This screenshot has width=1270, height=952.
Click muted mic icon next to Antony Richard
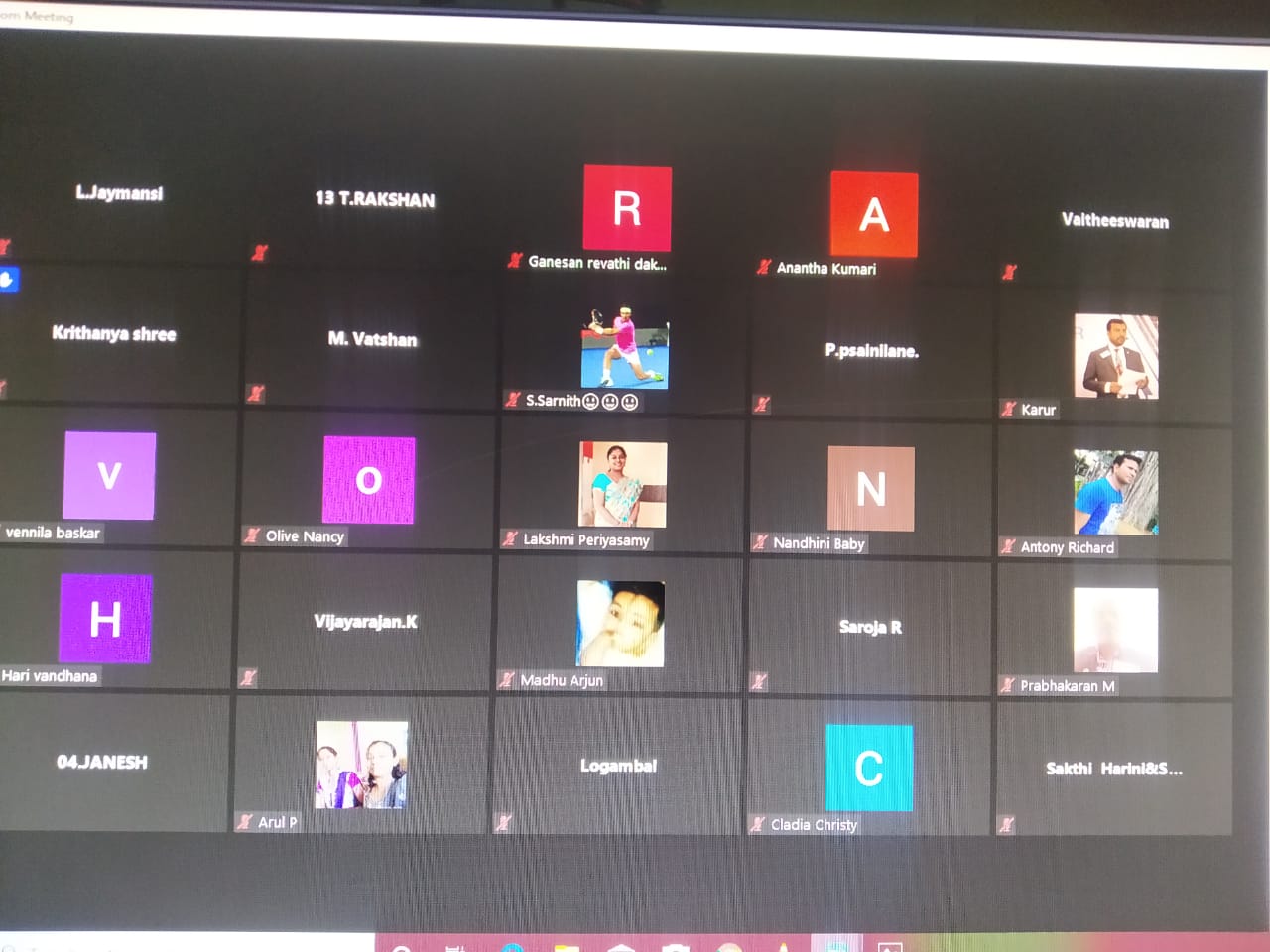[x=1008, y=546]
